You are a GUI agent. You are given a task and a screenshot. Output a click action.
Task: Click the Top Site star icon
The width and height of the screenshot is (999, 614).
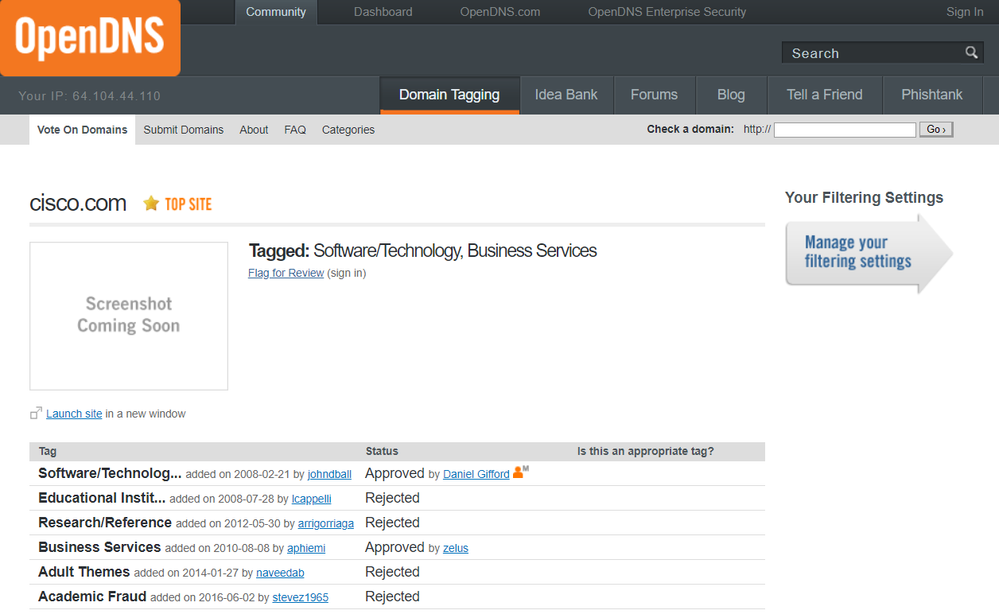click(151, 203)
